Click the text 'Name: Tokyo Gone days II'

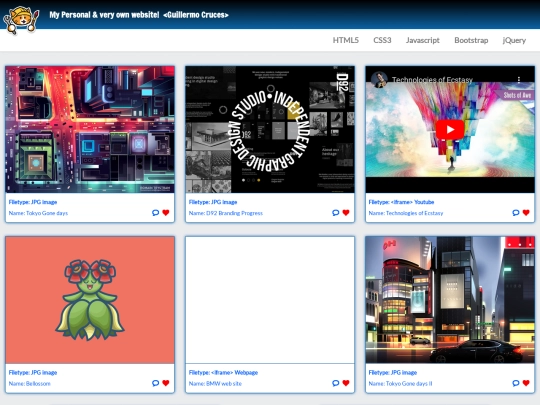[400, 383]
